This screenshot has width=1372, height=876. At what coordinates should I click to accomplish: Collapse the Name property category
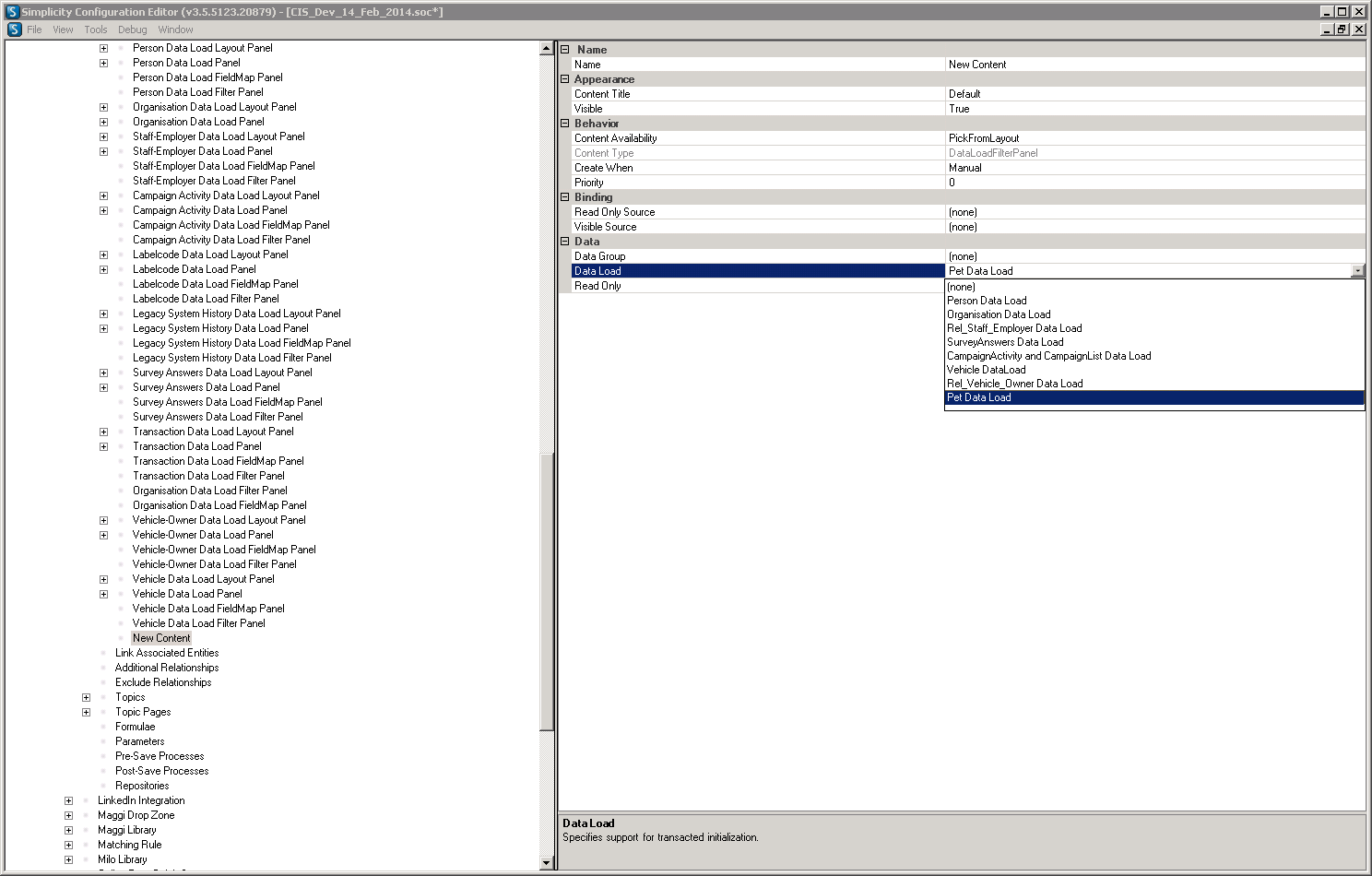[565, 50]
